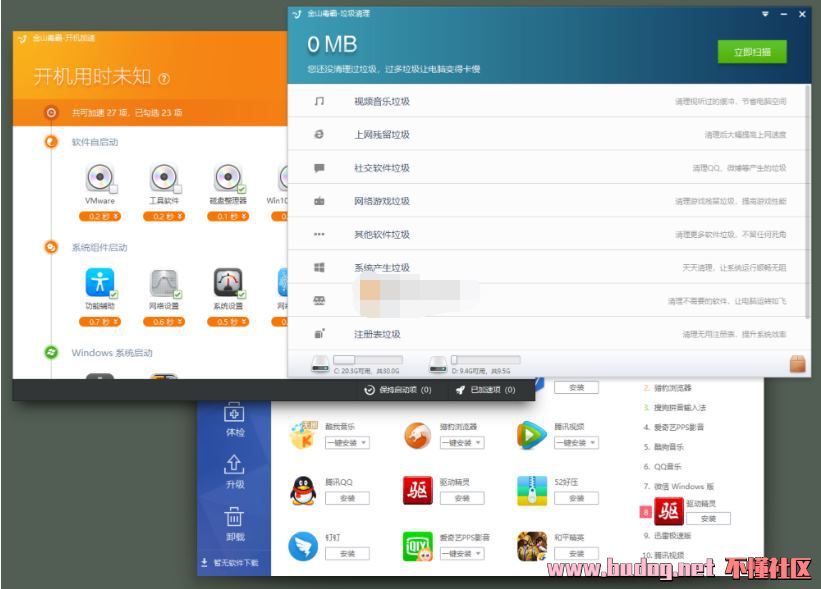The height and width of the screenshot is (589, 821).
Task: Click the 腾讯视频 play icon
Action: click(x=531, y=435)
